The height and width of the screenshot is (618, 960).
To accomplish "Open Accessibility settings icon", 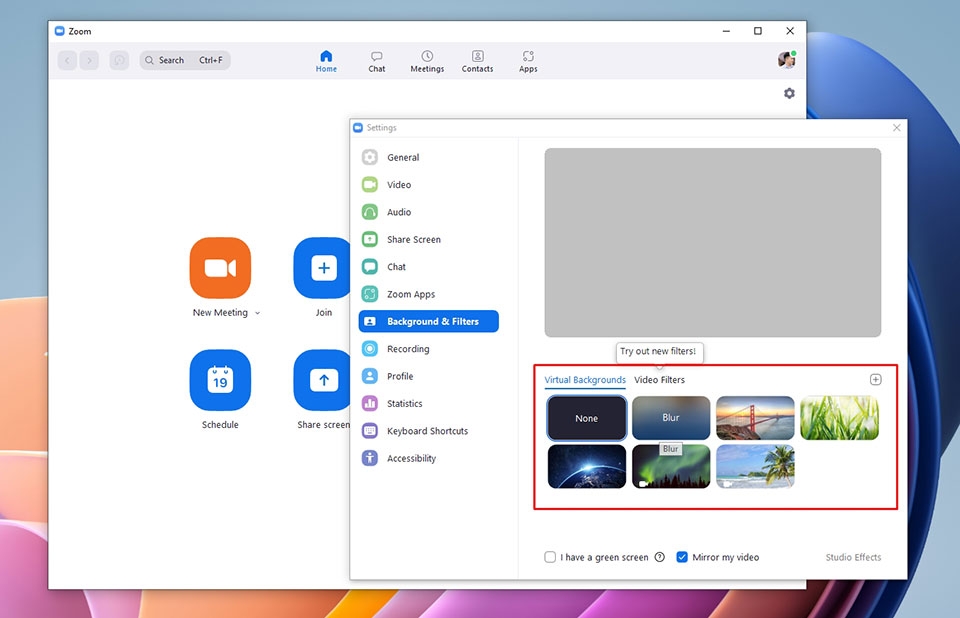I will pos(370,458).
